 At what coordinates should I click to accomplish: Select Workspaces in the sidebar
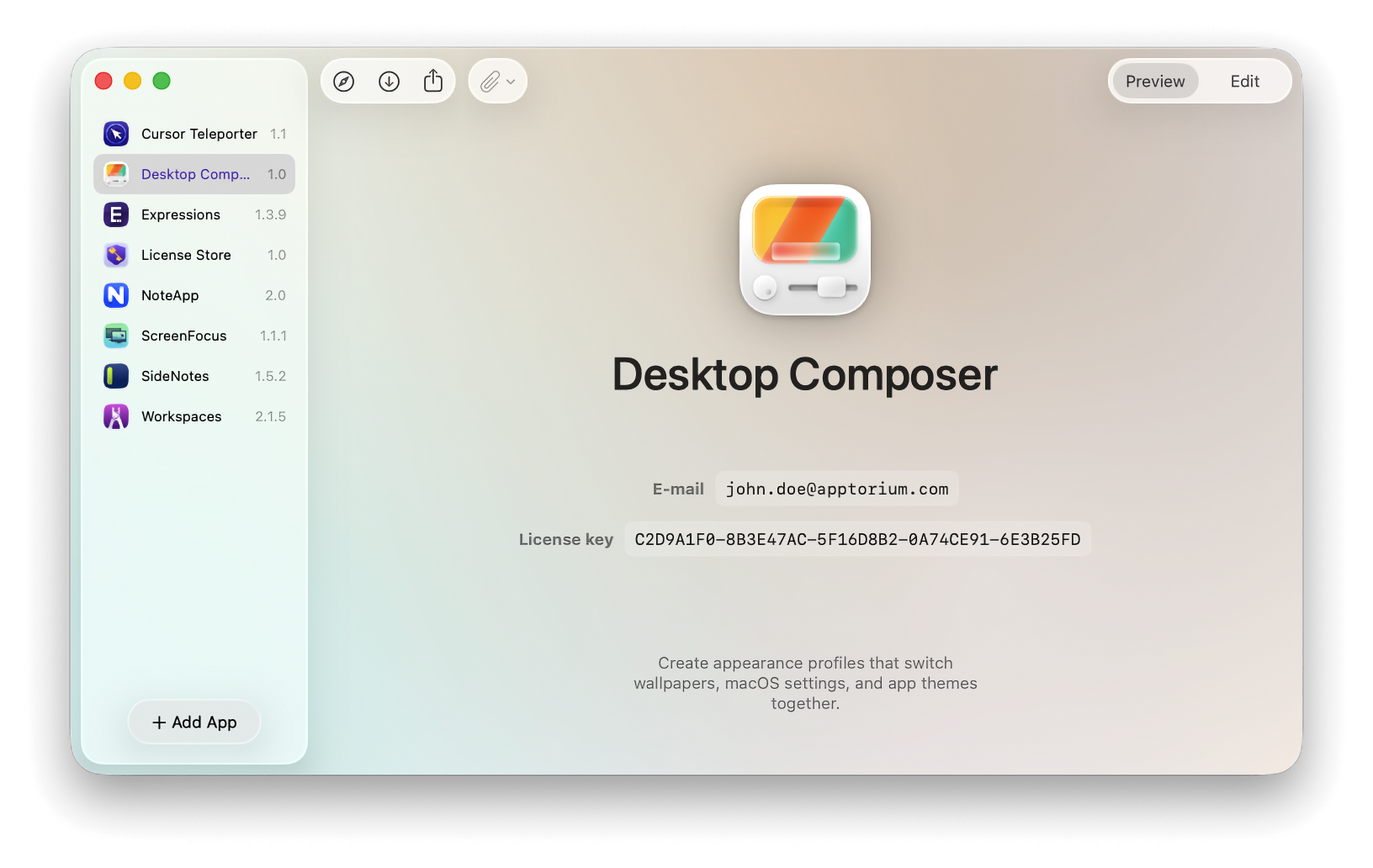[180, 416]
